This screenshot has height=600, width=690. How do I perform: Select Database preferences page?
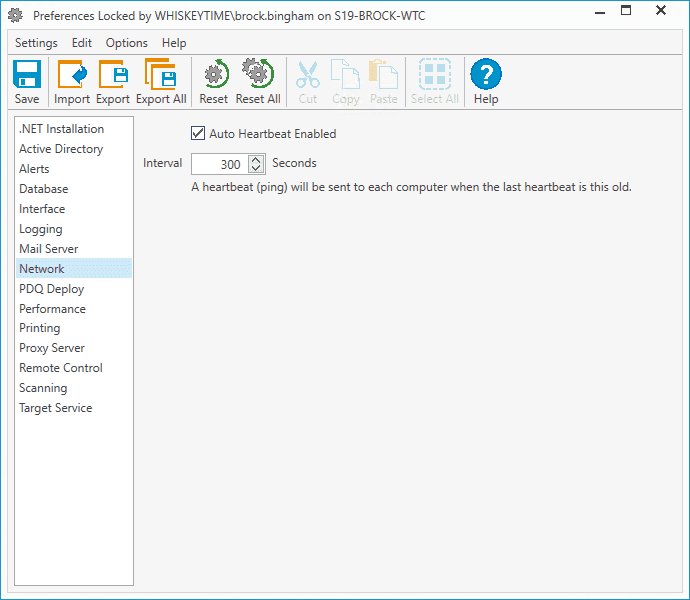tap(74, 189)
